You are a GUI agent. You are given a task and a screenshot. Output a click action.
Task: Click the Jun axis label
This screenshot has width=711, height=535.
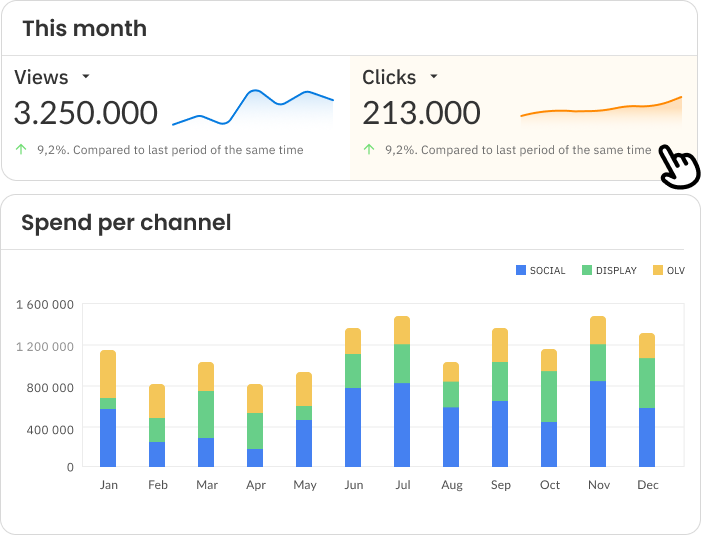354,485
